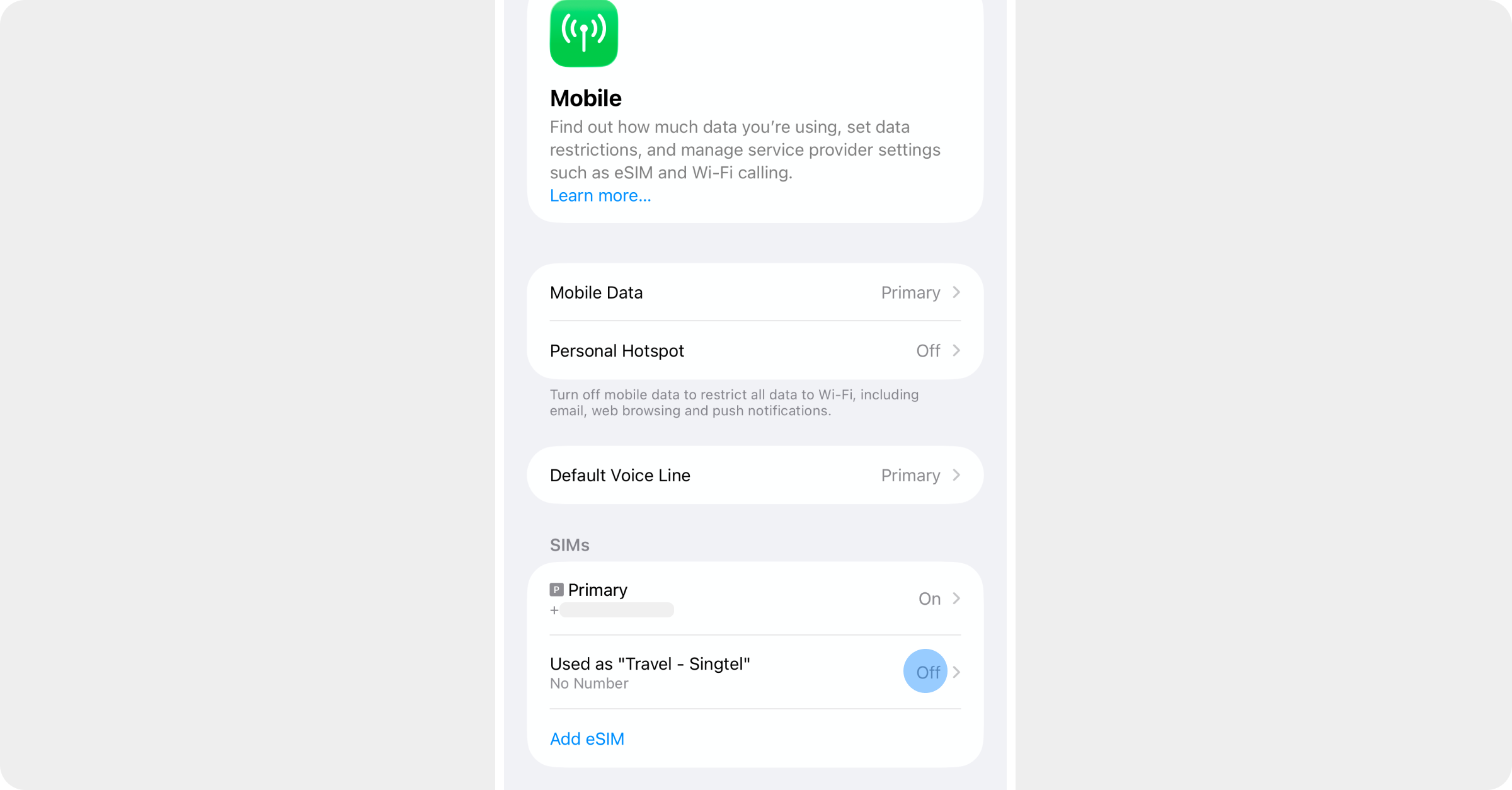This screenshot has width=1512, height=790.
Task: Open the Learn more... link
Action: point(600,195)
